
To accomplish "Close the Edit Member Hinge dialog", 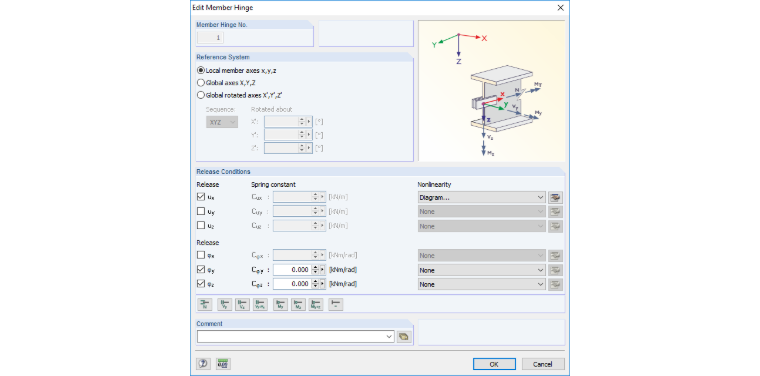I will (560, 8).
